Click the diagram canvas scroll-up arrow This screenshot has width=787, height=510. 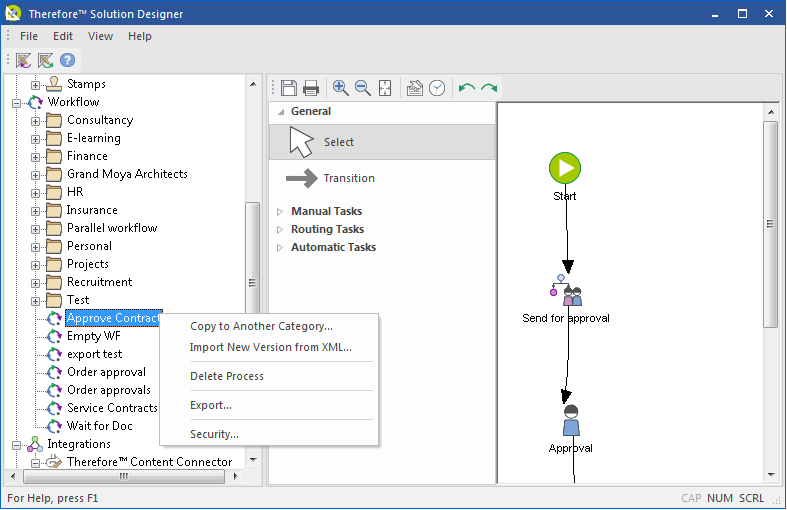pyautogui.click(x=771, y=111)
